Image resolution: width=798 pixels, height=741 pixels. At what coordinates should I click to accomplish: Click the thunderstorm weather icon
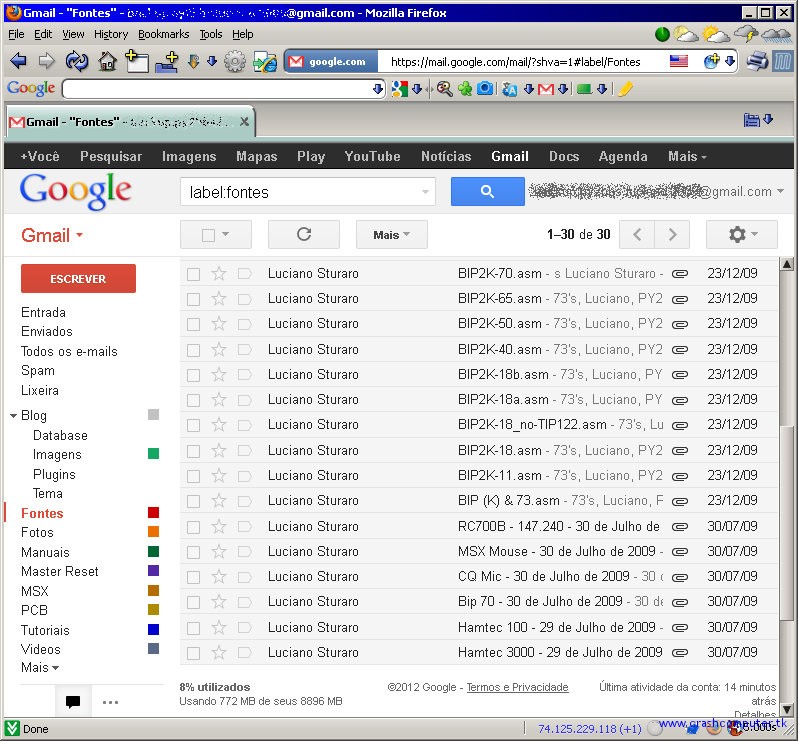pos(747,34)
